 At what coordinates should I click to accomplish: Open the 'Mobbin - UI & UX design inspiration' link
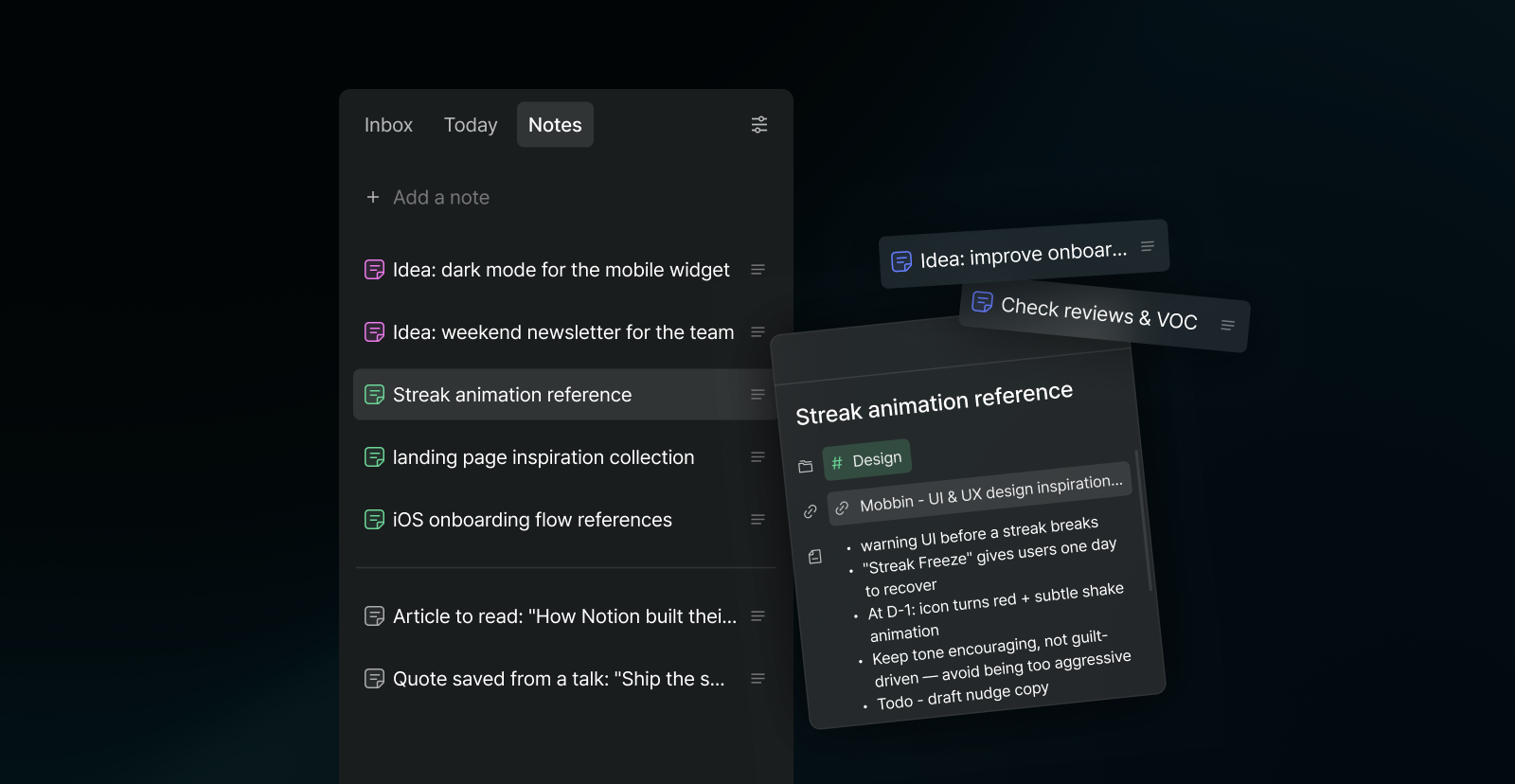point(979,493)
